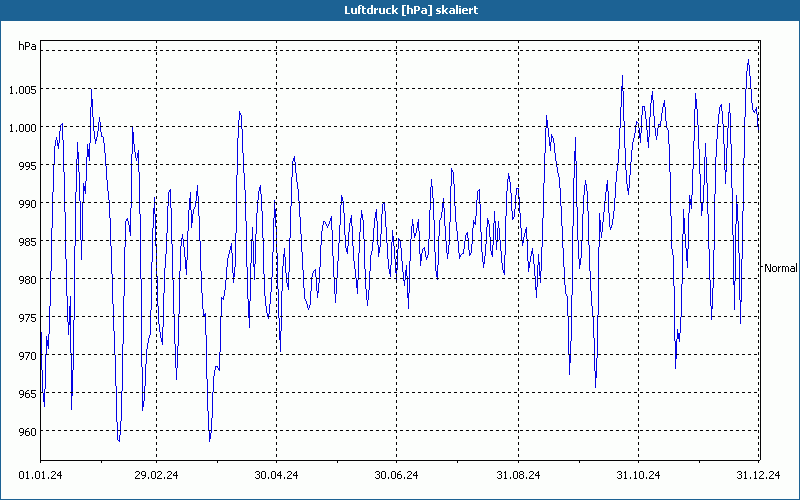The height and width of the screenshot is (500, 800).
Task: Click the '965' y-axis label
Action: 28,394
